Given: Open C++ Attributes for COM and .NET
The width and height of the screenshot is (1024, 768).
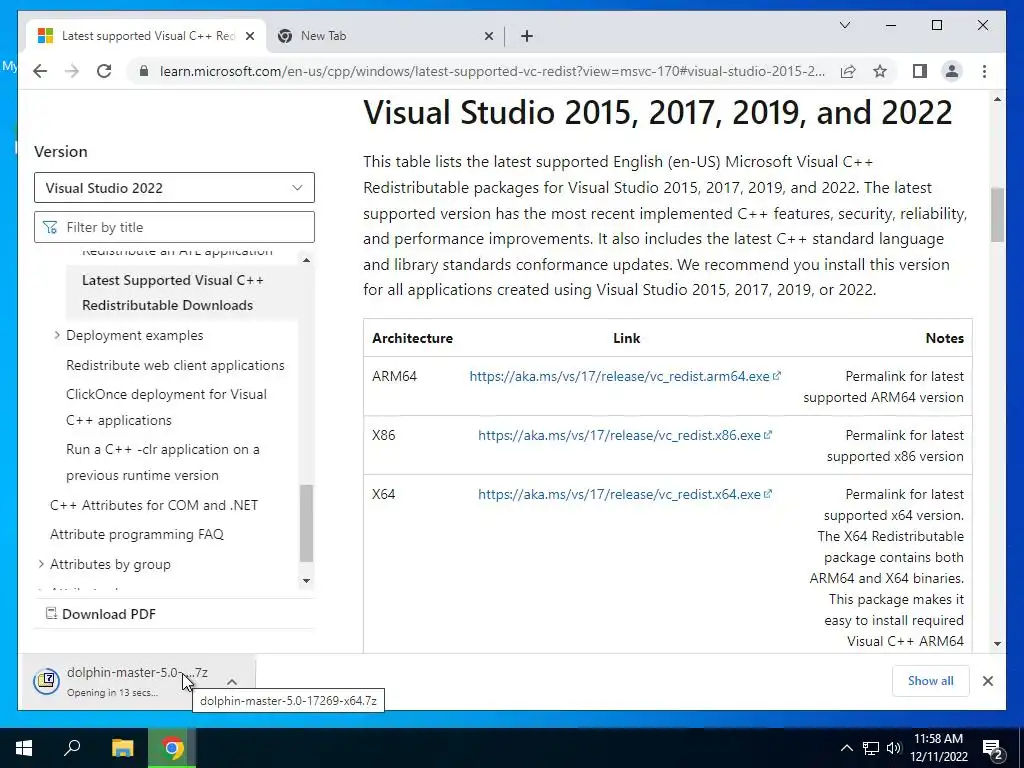Looking at the screenshot, I should [x=154, y=505].
